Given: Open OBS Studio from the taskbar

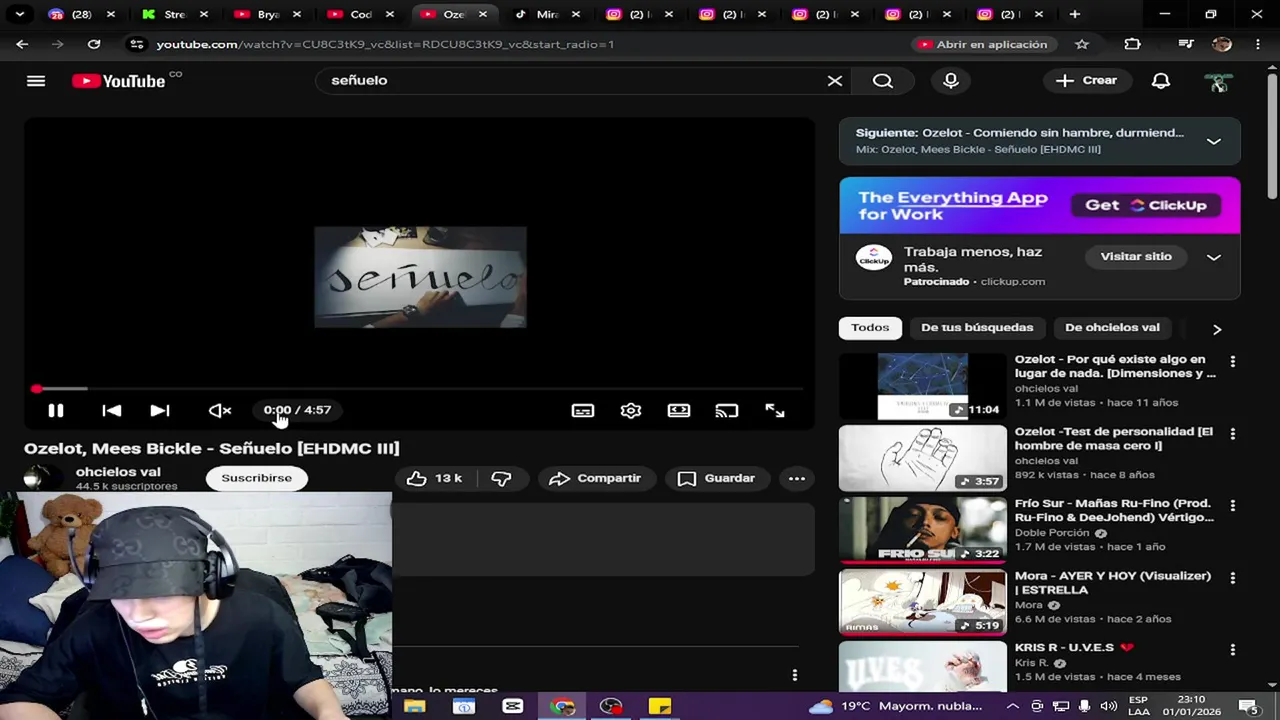Looking at the screenshot, I should [611, 707].
